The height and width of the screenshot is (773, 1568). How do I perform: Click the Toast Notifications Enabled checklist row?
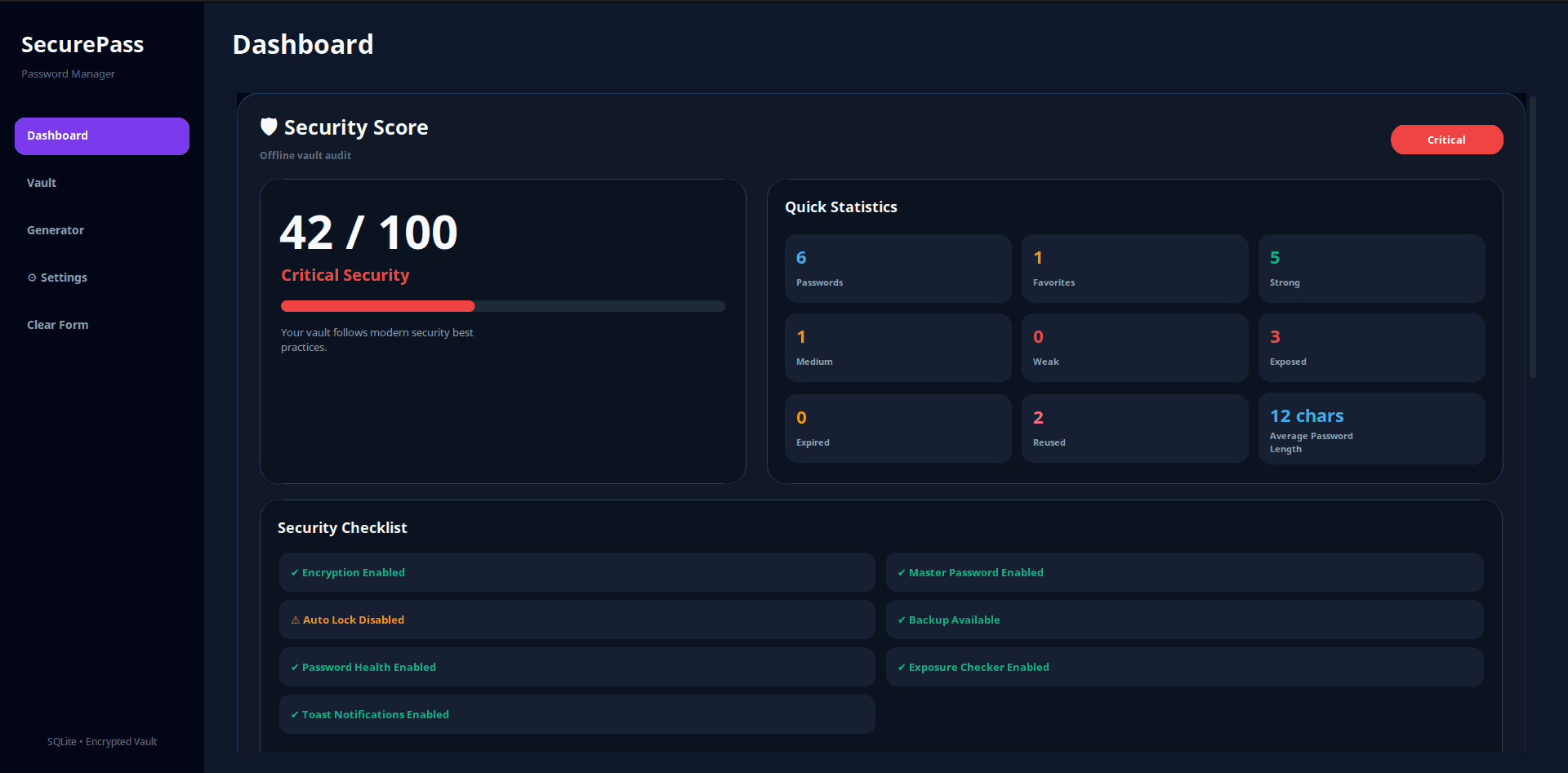pyautogui.click(x=577, y=714)
